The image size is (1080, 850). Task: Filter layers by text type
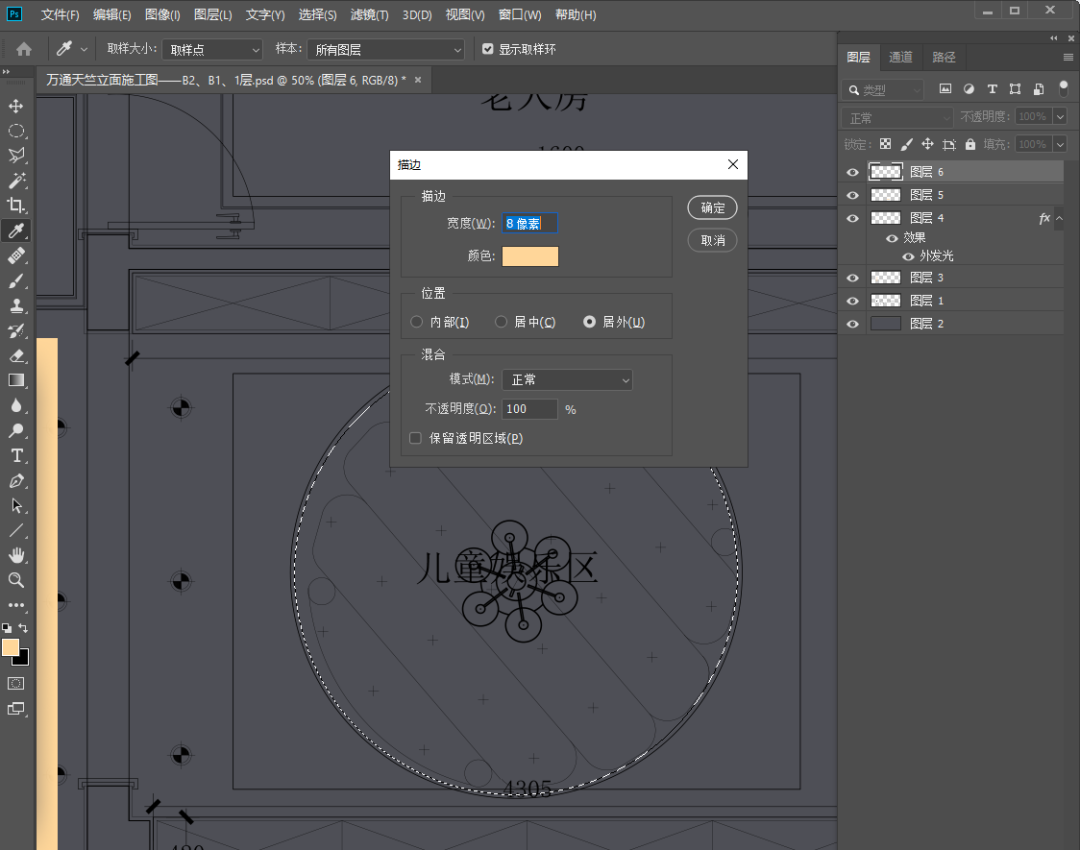click(x=992, y=89)
